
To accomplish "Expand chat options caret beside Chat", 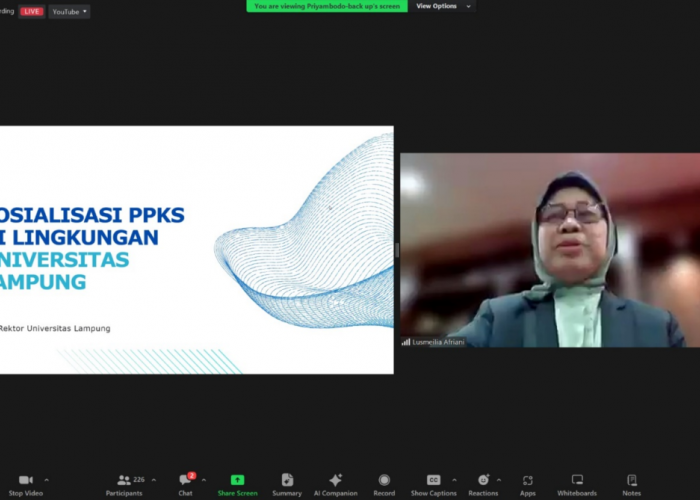I will 204,480.
